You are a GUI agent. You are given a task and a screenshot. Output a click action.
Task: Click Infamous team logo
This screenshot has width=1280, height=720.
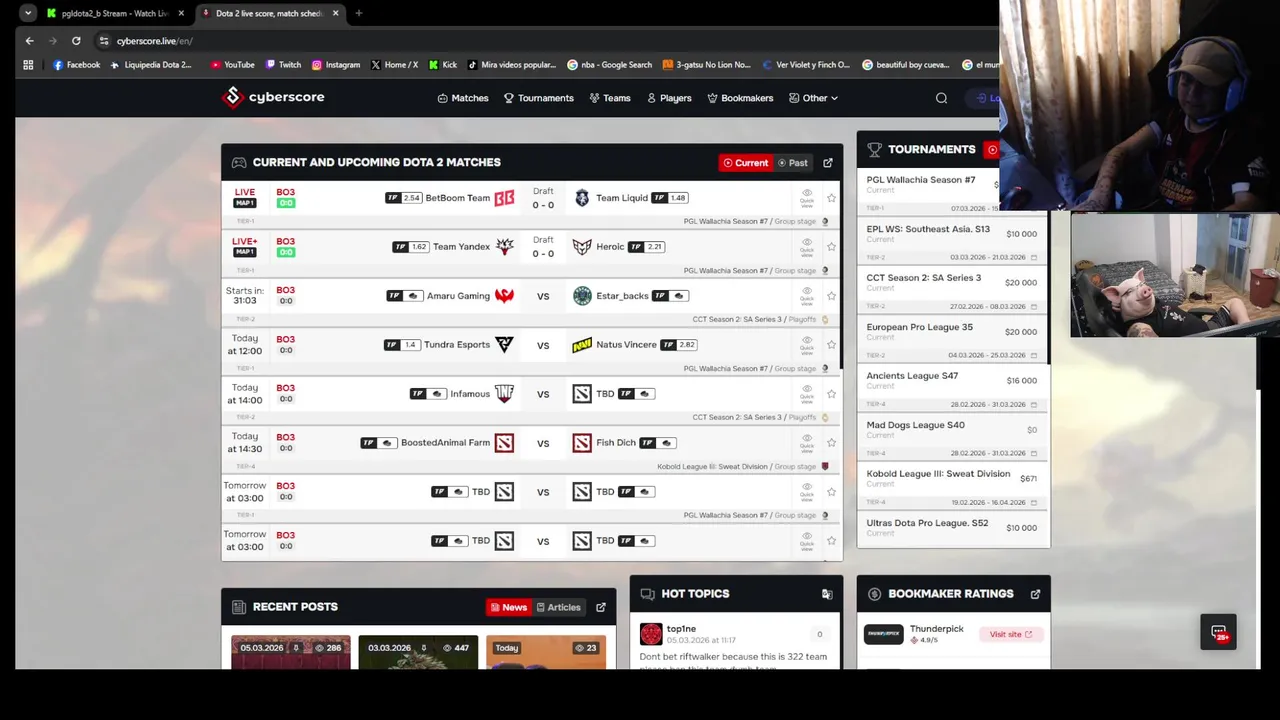tap(504, 394)
